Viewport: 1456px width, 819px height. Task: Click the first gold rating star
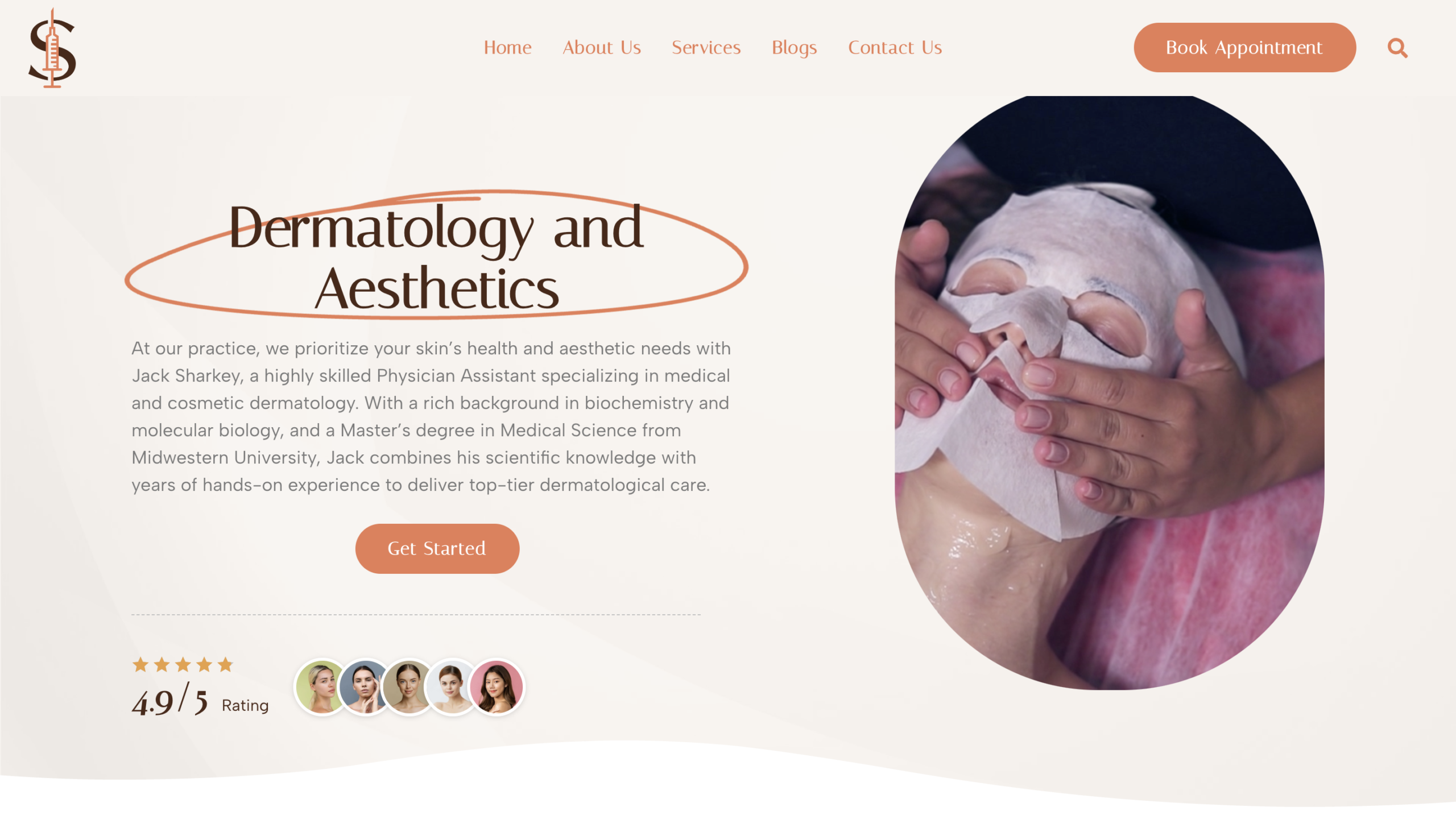[x=140, y=664]
